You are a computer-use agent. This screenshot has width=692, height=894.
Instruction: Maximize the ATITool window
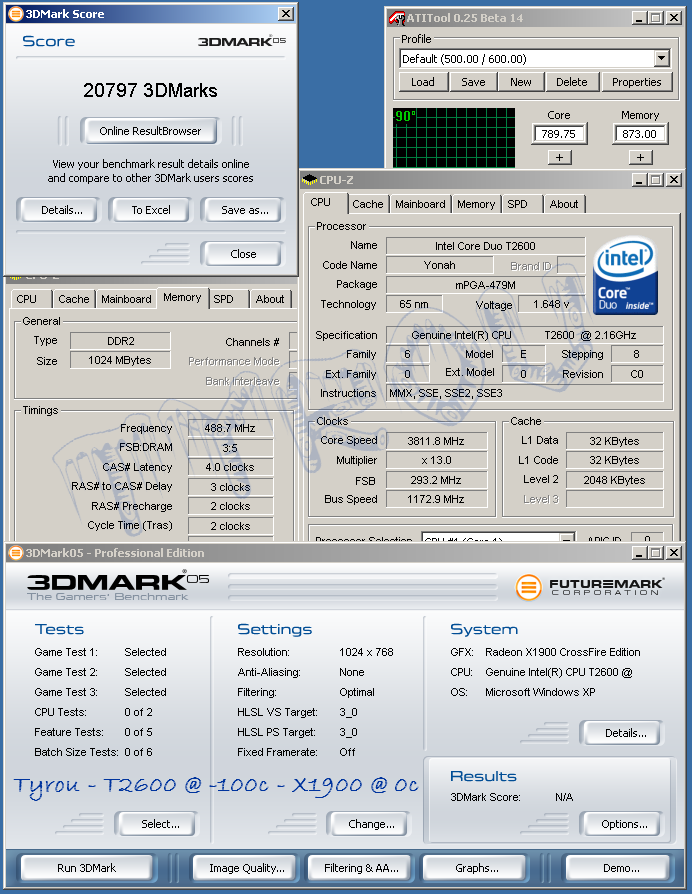pos(656,18)
